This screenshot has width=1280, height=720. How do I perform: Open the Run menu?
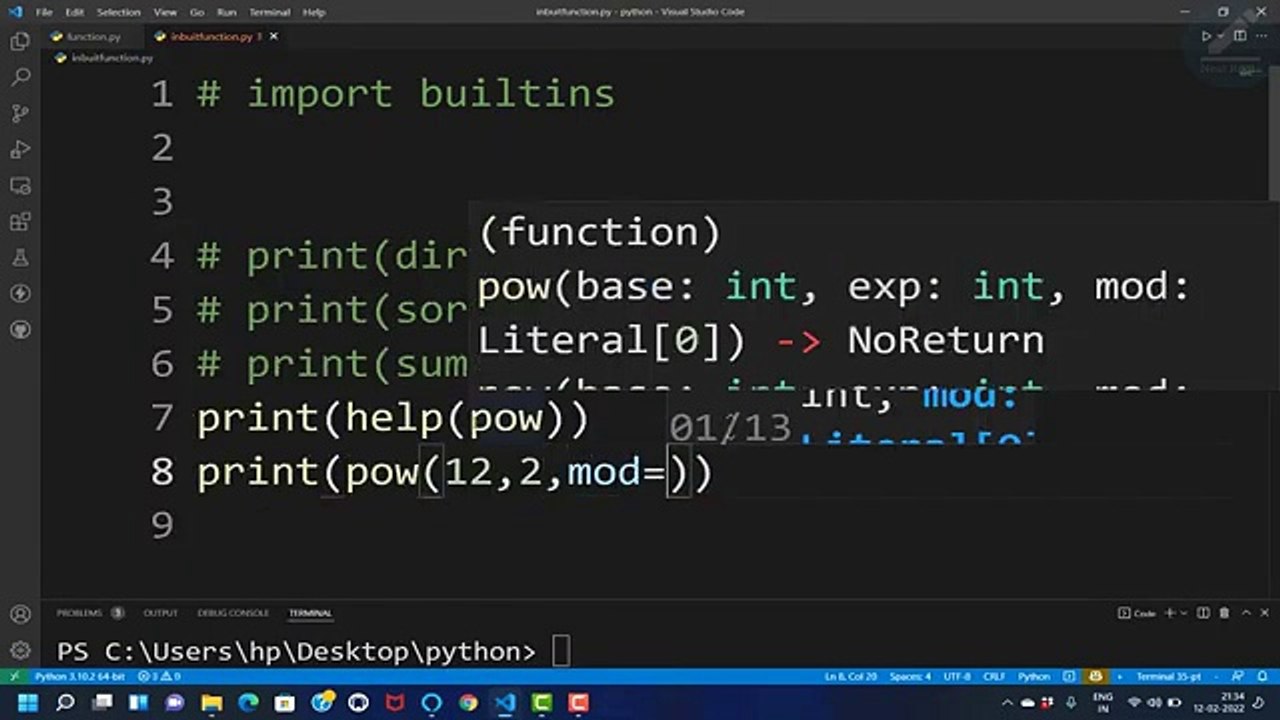226,12
